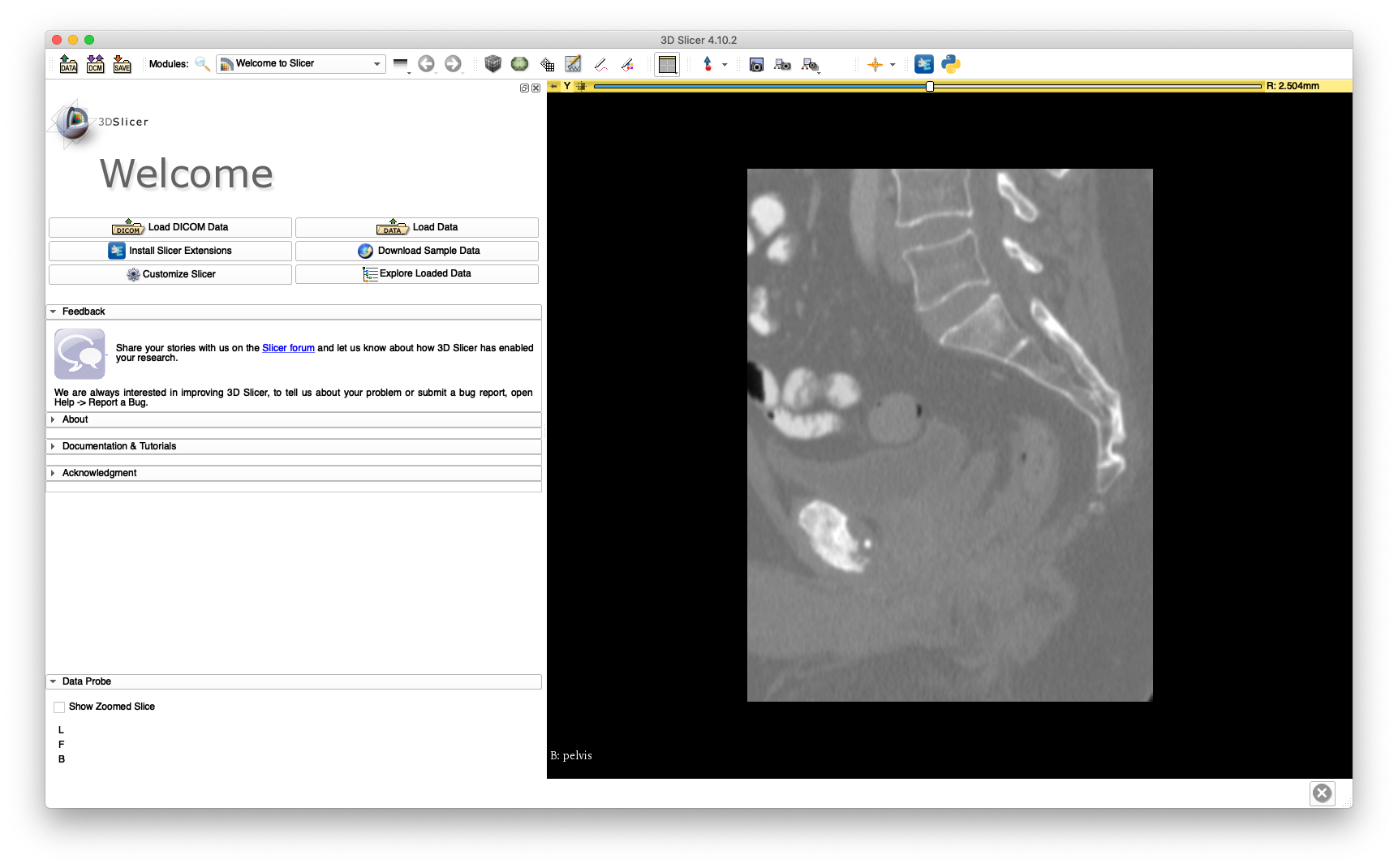The height and width of the screenshot is (868, 1398).
Task: Expand the Acknowledgment section
Action: point(294,473)
